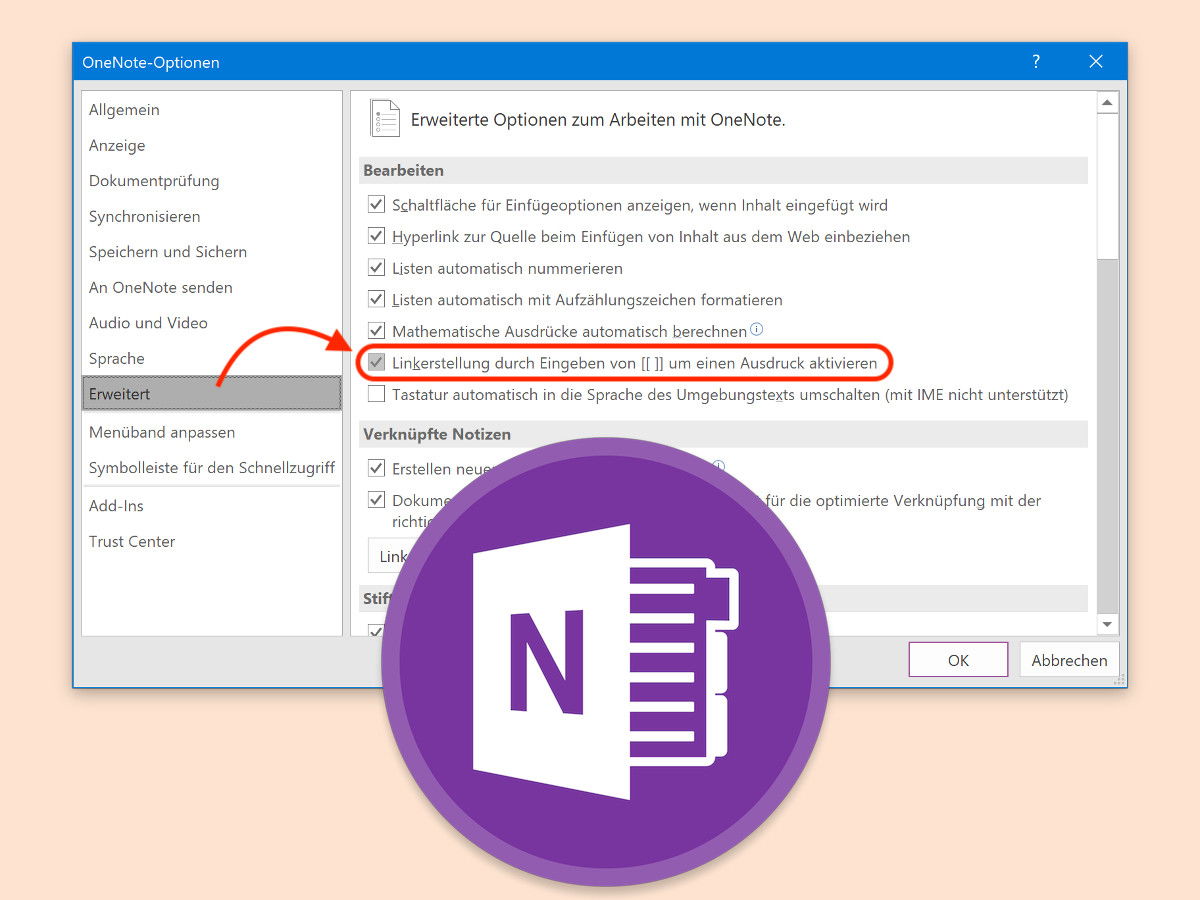The image size is (1200, 900).
Task: Click the OneNote-Optionen window title
Action: [151, 62]
